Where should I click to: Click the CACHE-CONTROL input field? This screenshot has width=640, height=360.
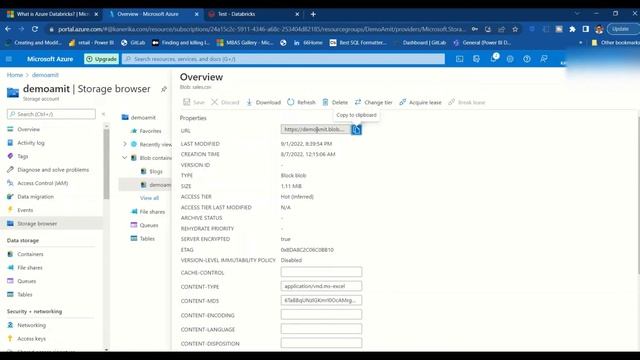point(321,272)
